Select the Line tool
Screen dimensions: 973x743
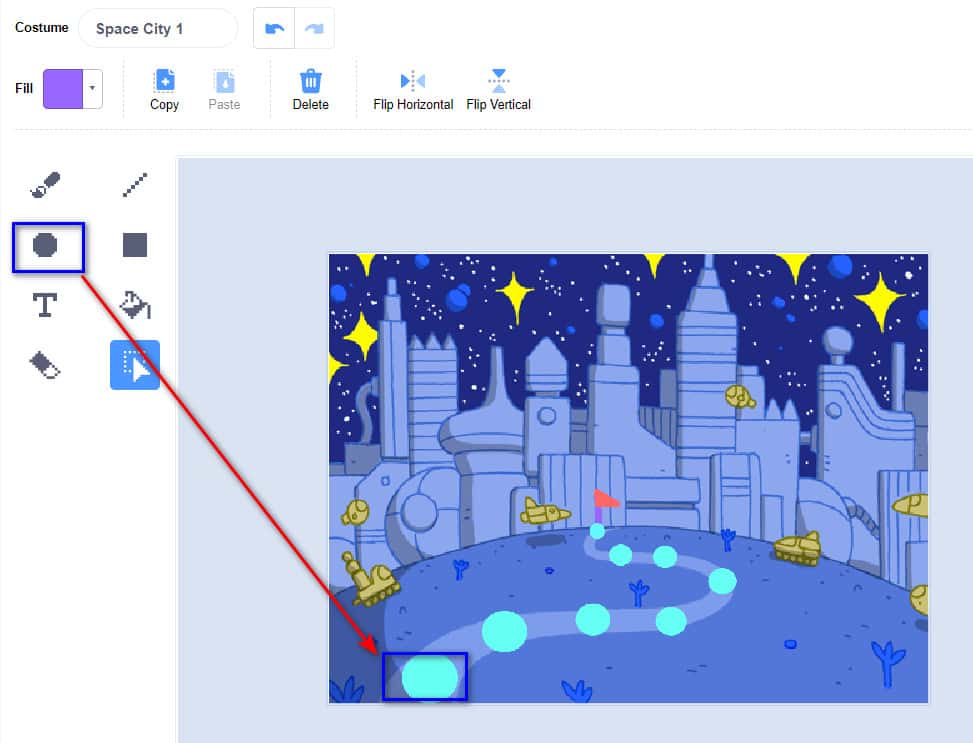[135, 185]
